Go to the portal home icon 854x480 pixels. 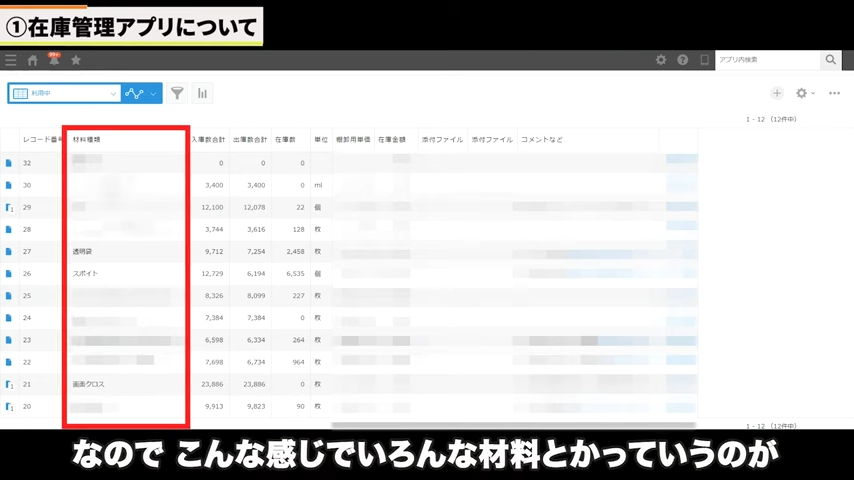pyautogui.click(x=33, y=60)
